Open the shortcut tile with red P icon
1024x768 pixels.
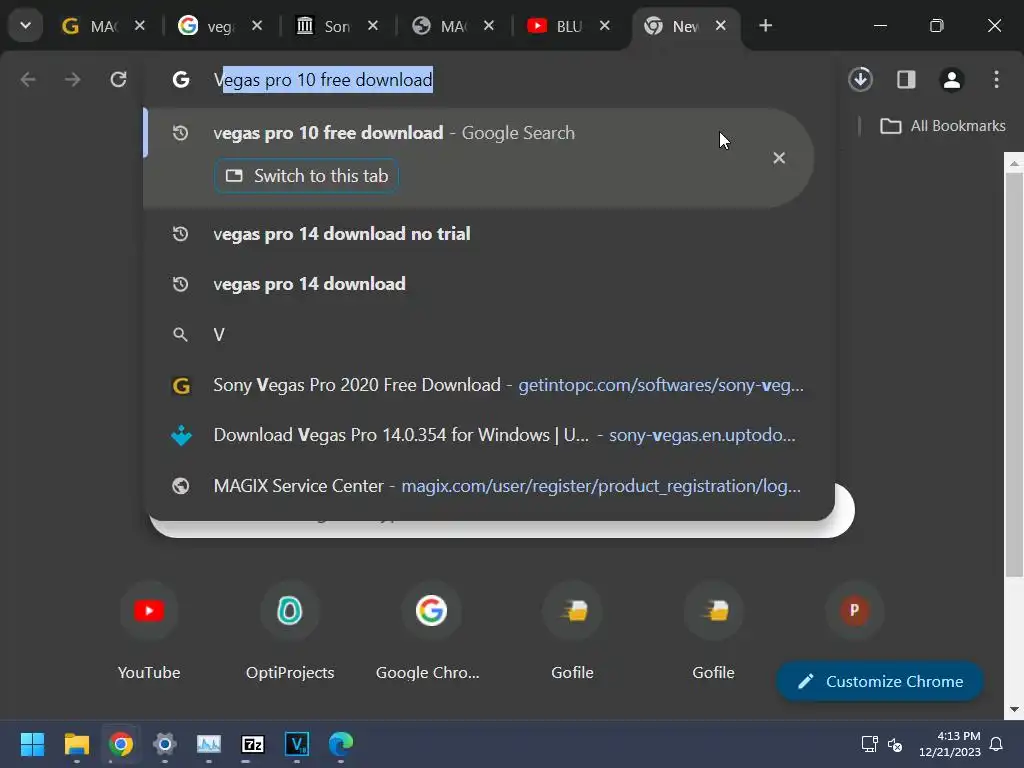[854, 611]
